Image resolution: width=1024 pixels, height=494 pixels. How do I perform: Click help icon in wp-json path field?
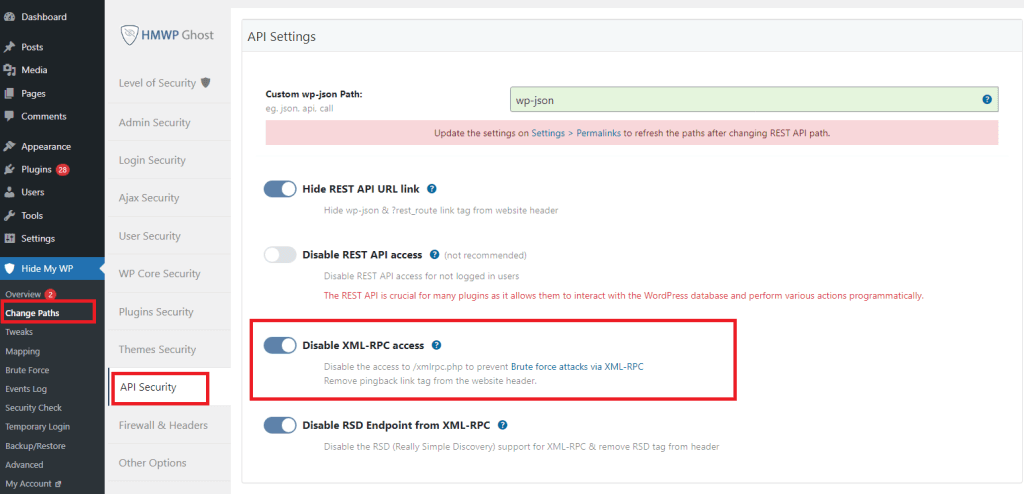tap(986, 100)
